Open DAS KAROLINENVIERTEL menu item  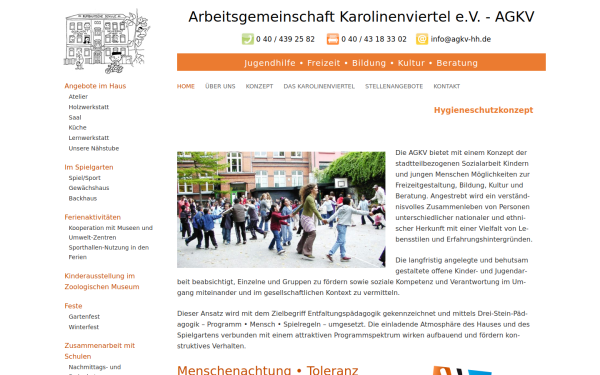pyautogui.click(x=319, y=86)
